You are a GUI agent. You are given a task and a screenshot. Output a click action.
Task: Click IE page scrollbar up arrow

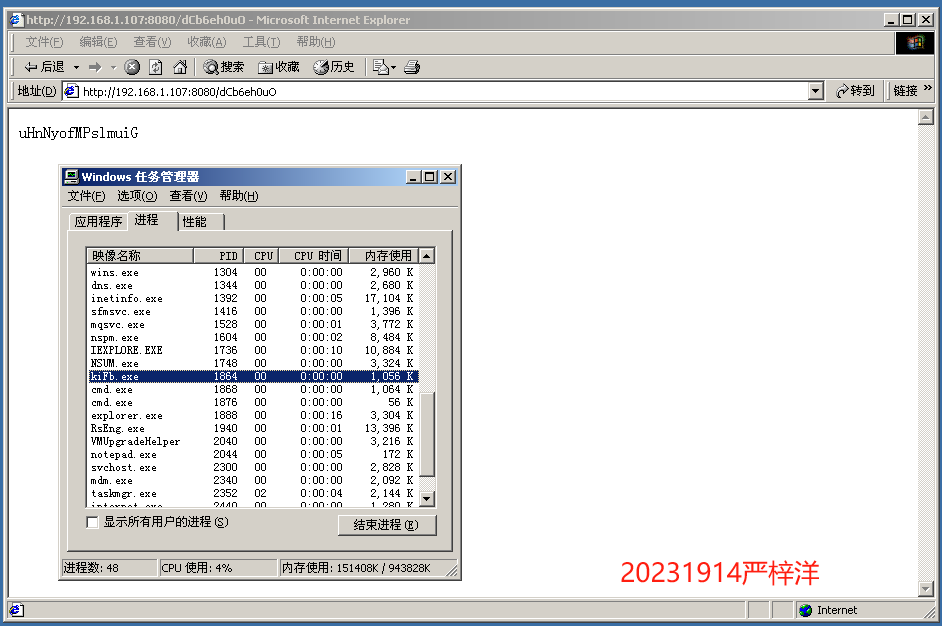[x=926, y=117]
